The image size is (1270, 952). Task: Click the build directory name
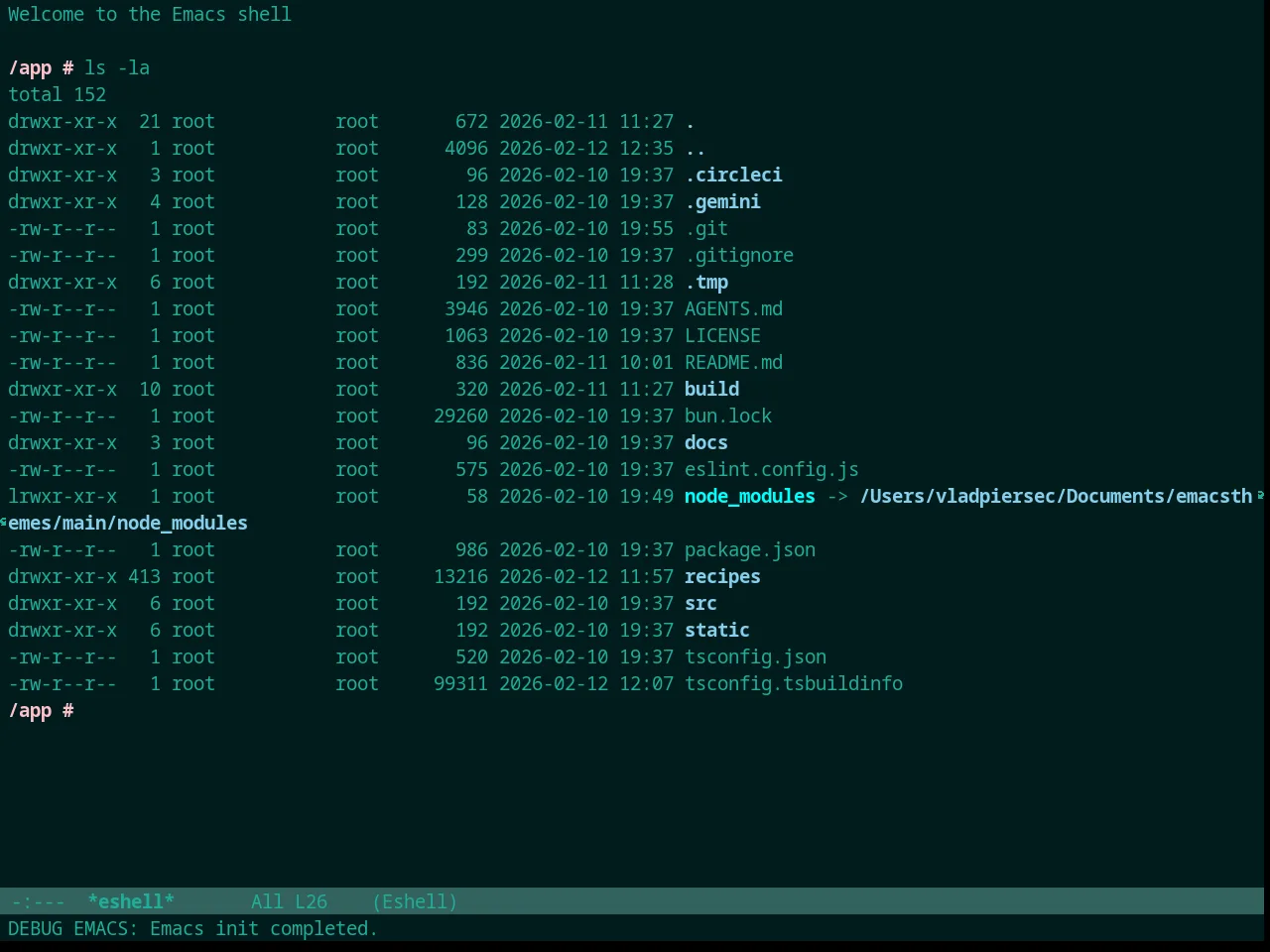[711, 389]
